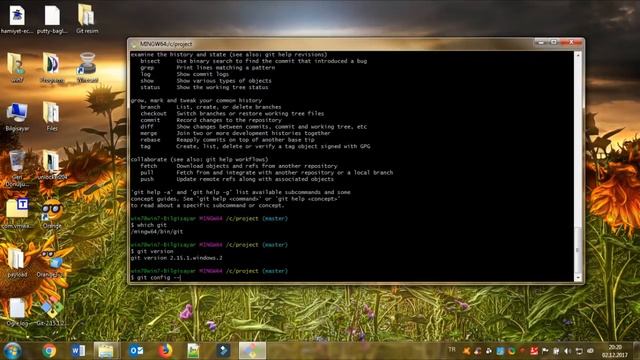This screenshot has height=360, width=640.
Task: Close the MINGW64 terminal window
Action: pos(571,42)
